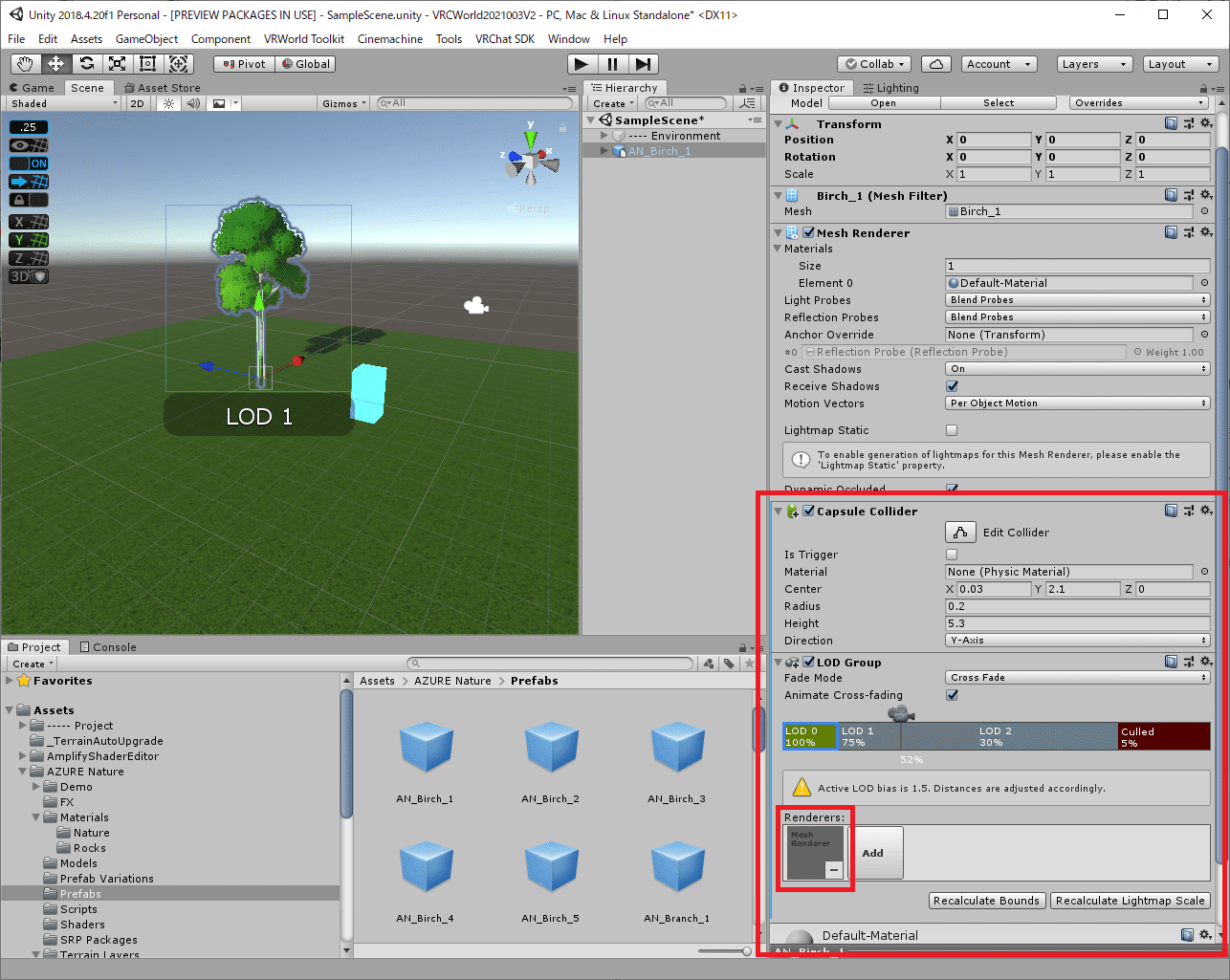Open Transform component settings gear
This screenshot has height=980, width=1230.
coord(1206,124)
